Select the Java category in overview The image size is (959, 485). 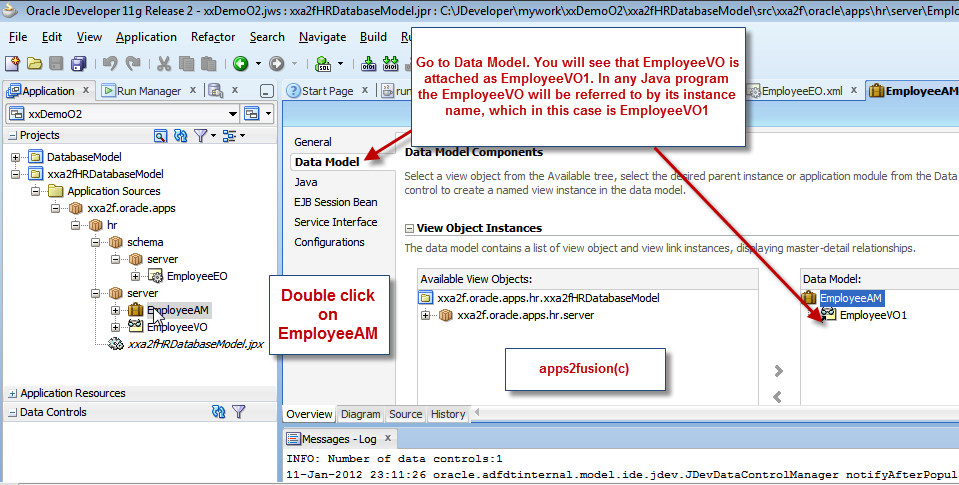(x=305, y=182)
